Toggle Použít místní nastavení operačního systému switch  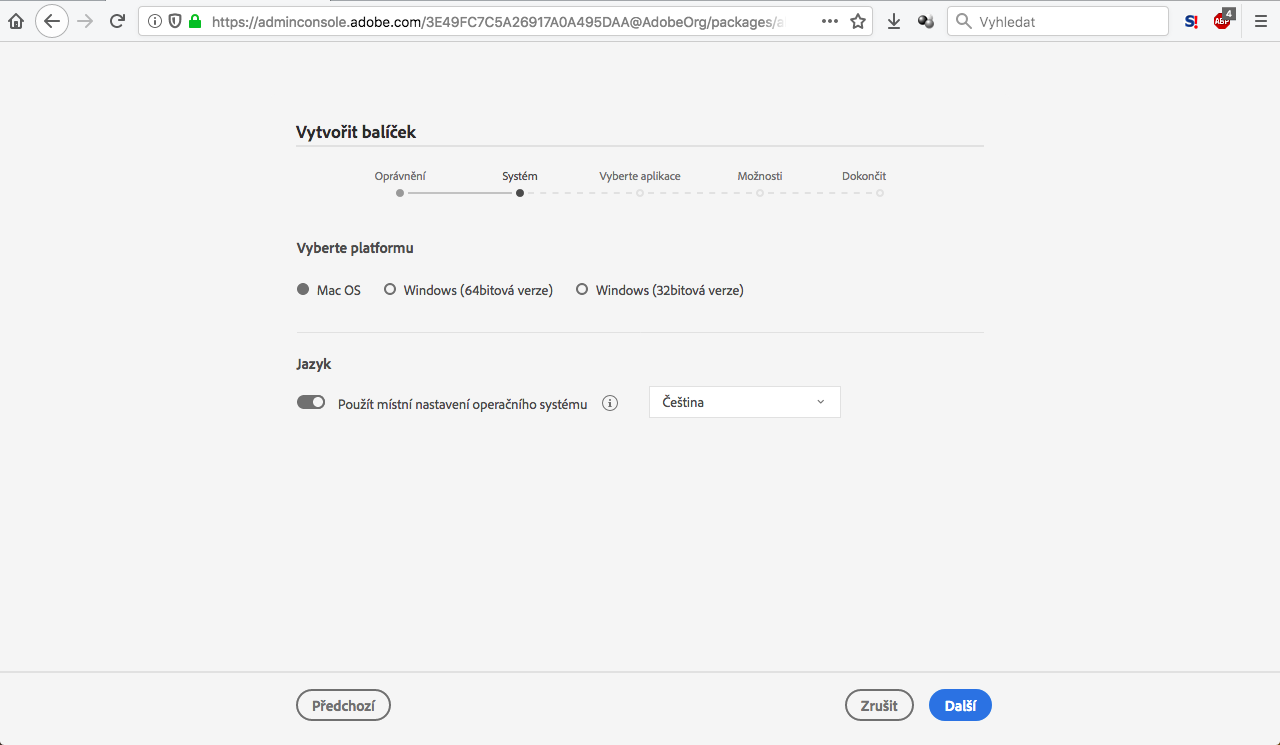pyautogui.click(x=311, y=402)
